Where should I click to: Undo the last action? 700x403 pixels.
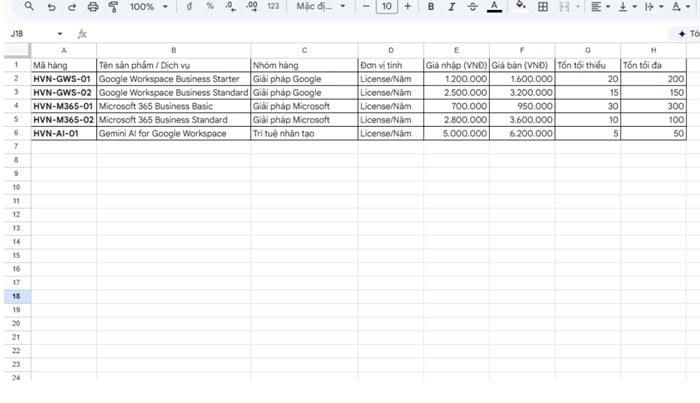51,7
